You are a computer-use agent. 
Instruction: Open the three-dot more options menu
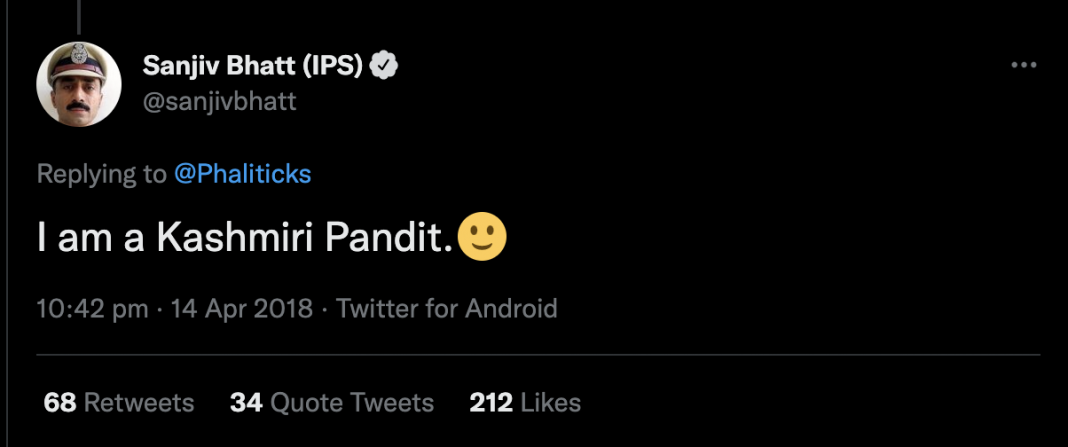[x=1023, y=66]
